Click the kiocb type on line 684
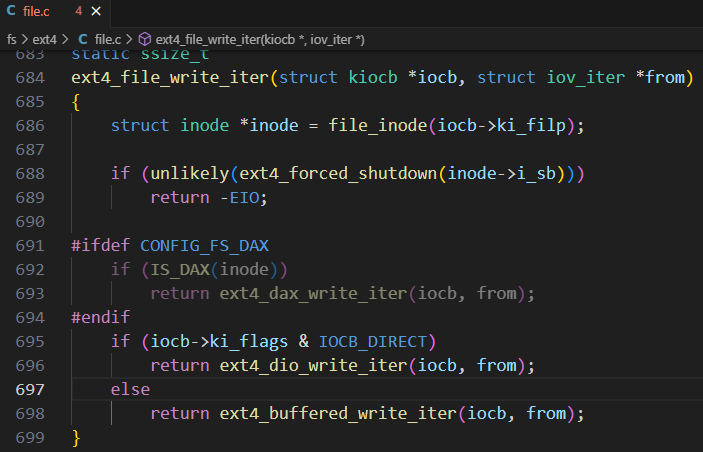The width and height of the screenshot is (703, 452). [373, 78]
